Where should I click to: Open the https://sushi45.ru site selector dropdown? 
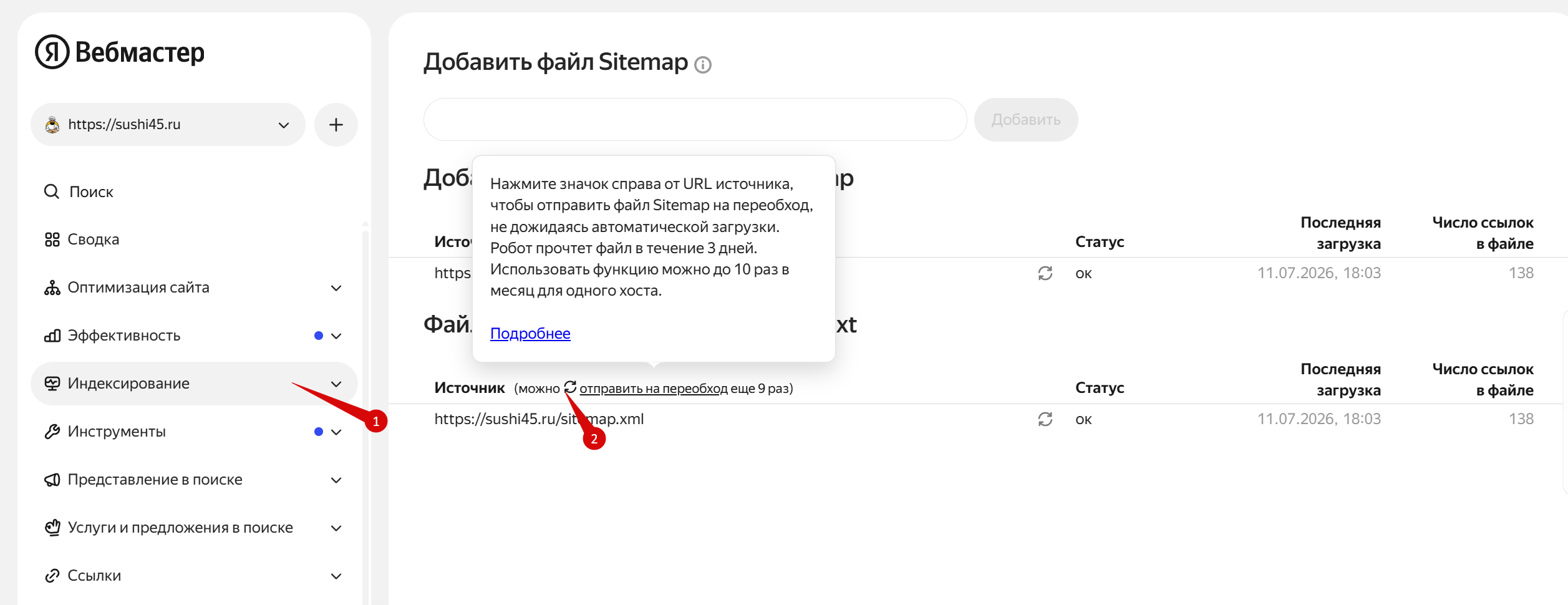168,125
